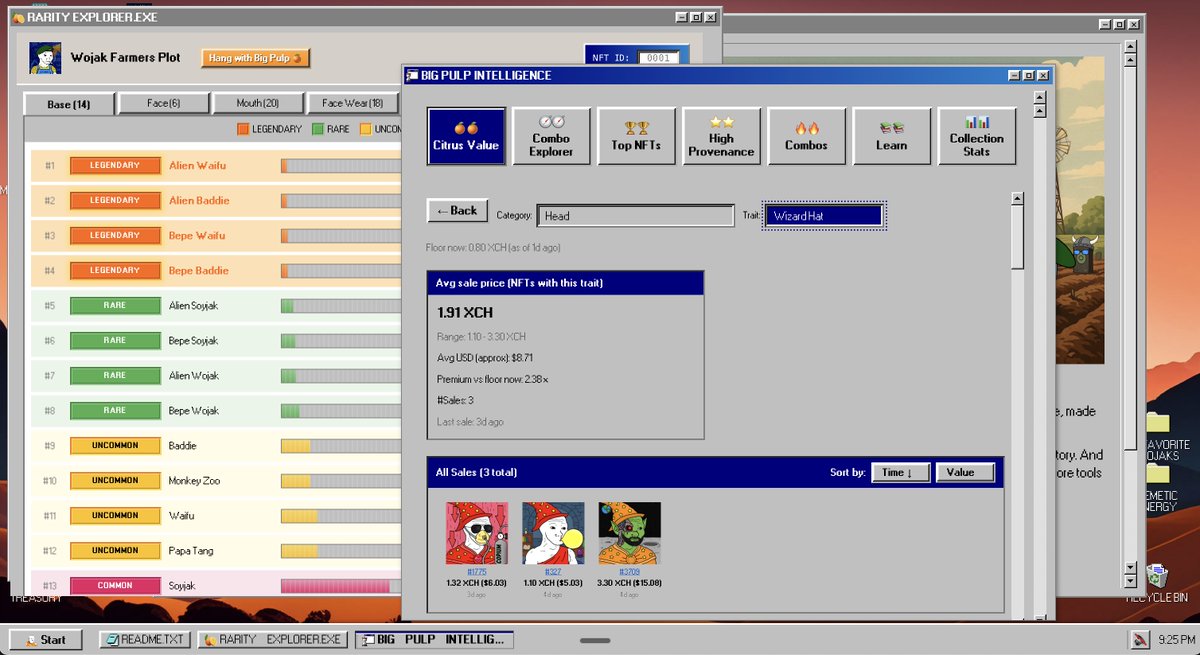Select the Bepe Baddie trait row
1200x655 pixels.
(215, 270)
